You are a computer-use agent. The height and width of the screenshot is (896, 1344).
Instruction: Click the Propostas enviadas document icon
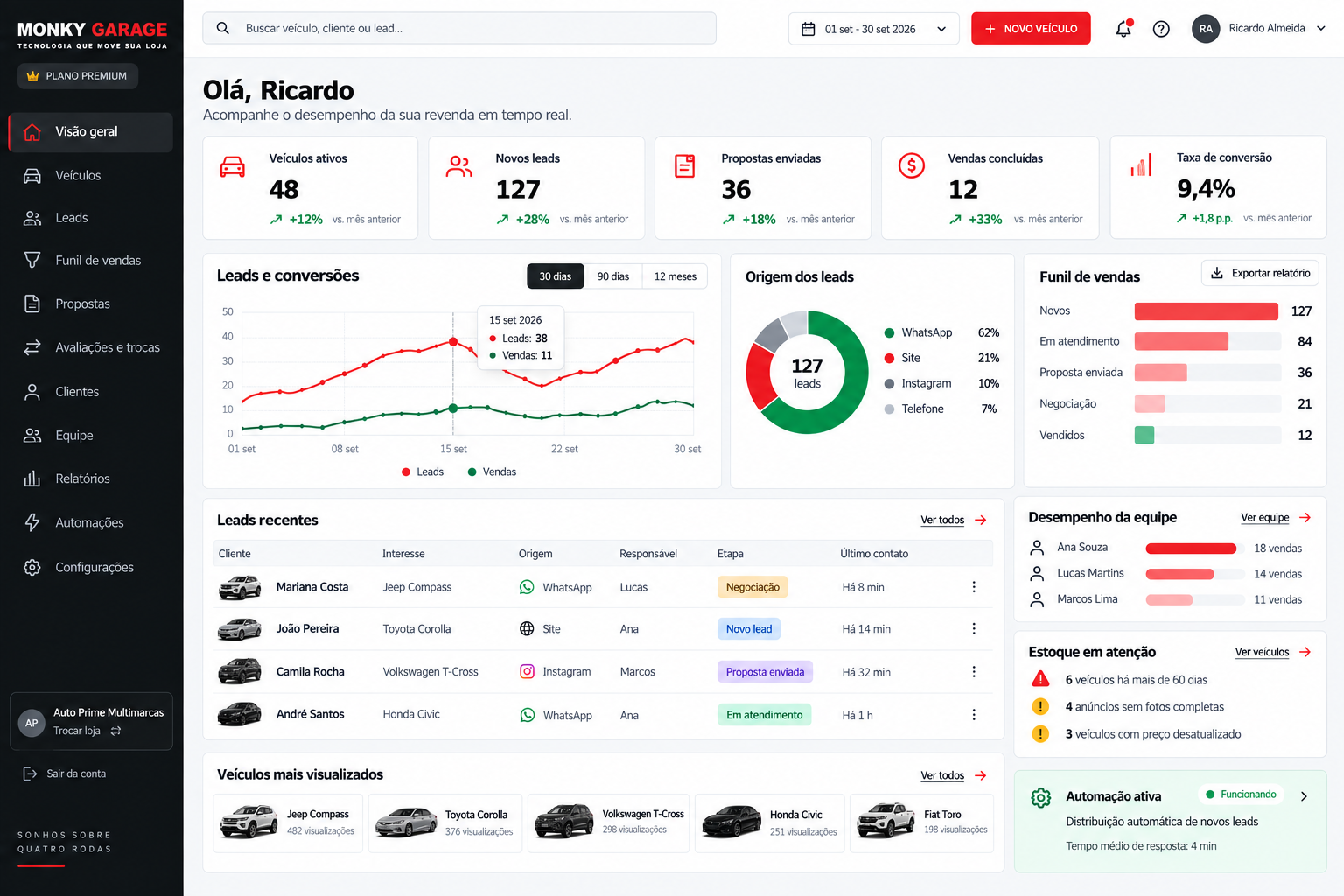pyautogui.click(x=685, y=165)
